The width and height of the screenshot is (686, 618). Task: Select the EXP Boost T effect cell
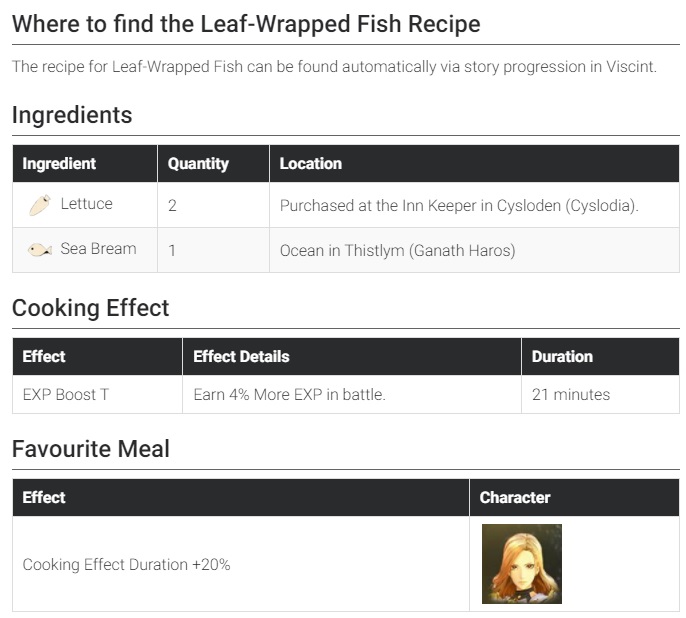click(x=66, y=395)
